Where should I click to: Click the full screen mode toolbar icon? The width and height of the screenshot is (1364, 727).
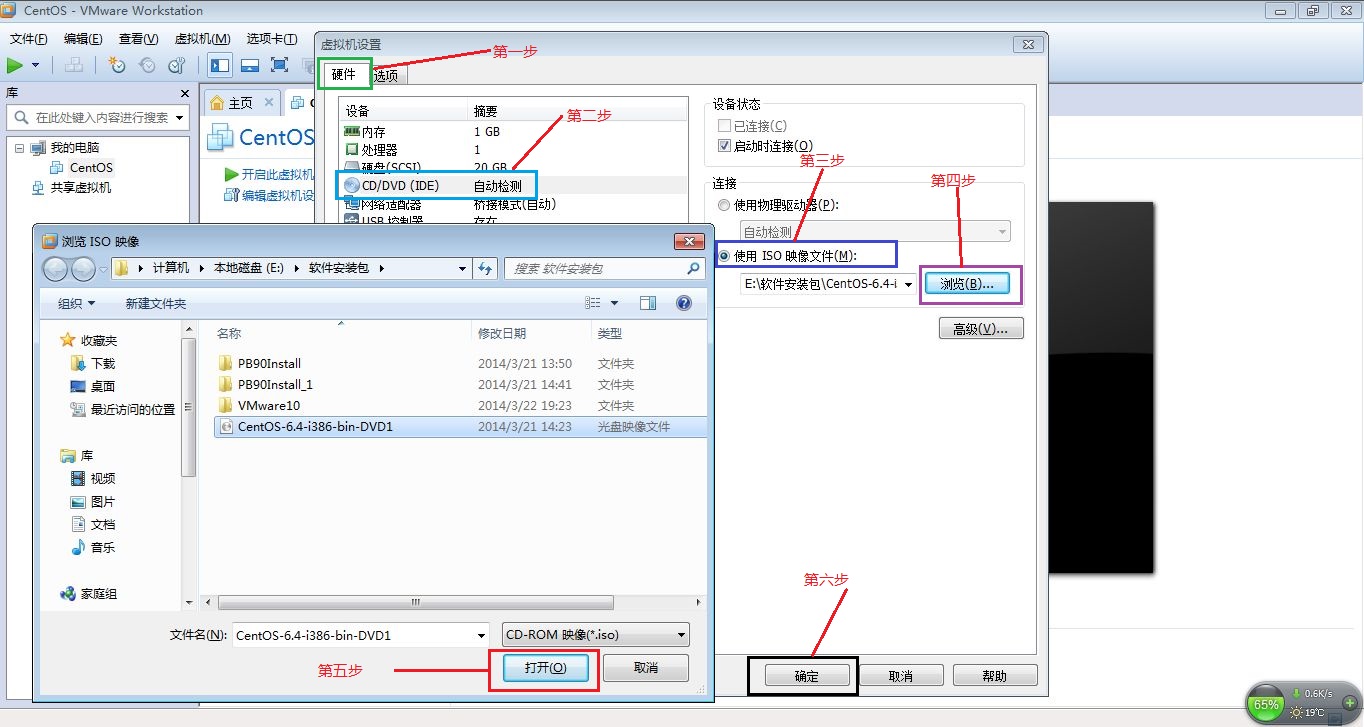[x=280, y=66]
